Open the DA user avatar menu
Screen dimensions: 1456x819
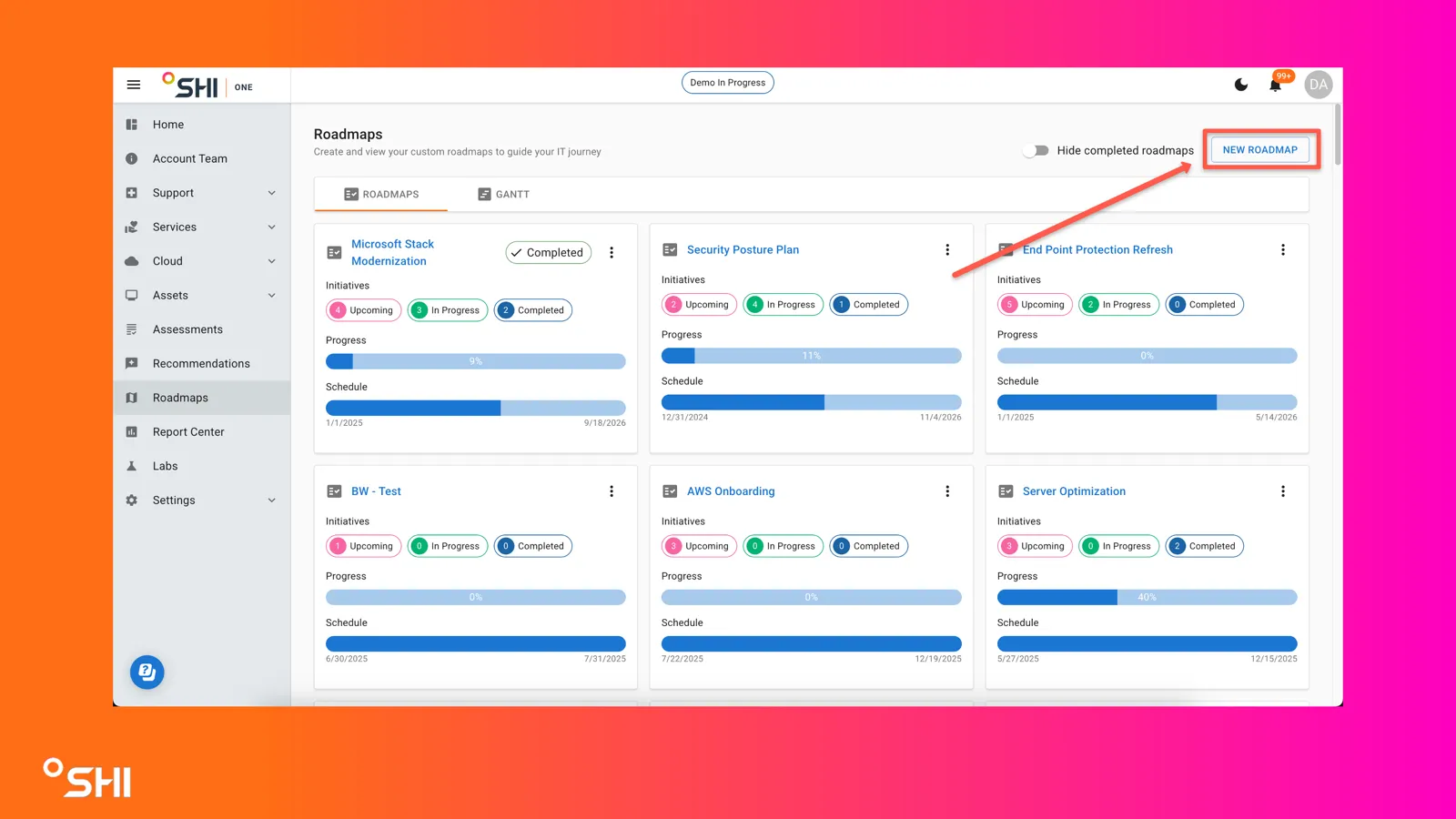pyautogui.click(x=1319, y=85)
